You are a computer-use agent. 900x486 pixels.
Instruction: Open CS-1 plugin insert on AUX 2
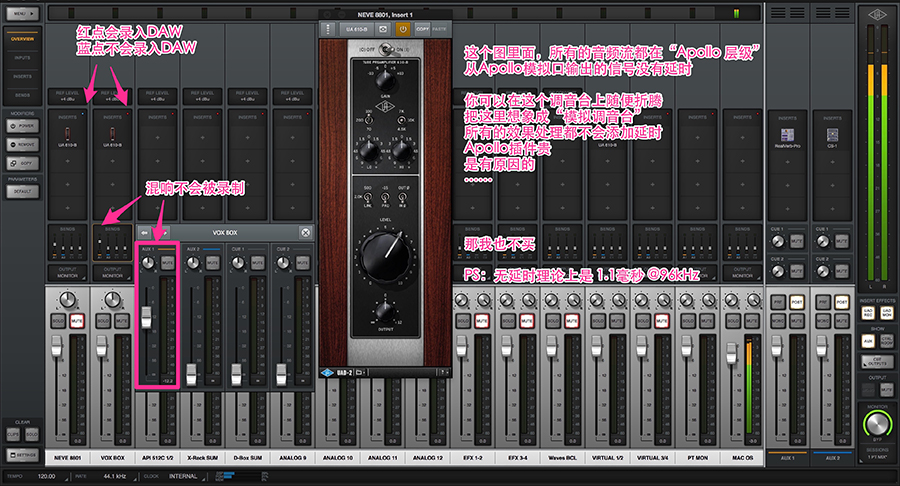click(x=832, y=138)
